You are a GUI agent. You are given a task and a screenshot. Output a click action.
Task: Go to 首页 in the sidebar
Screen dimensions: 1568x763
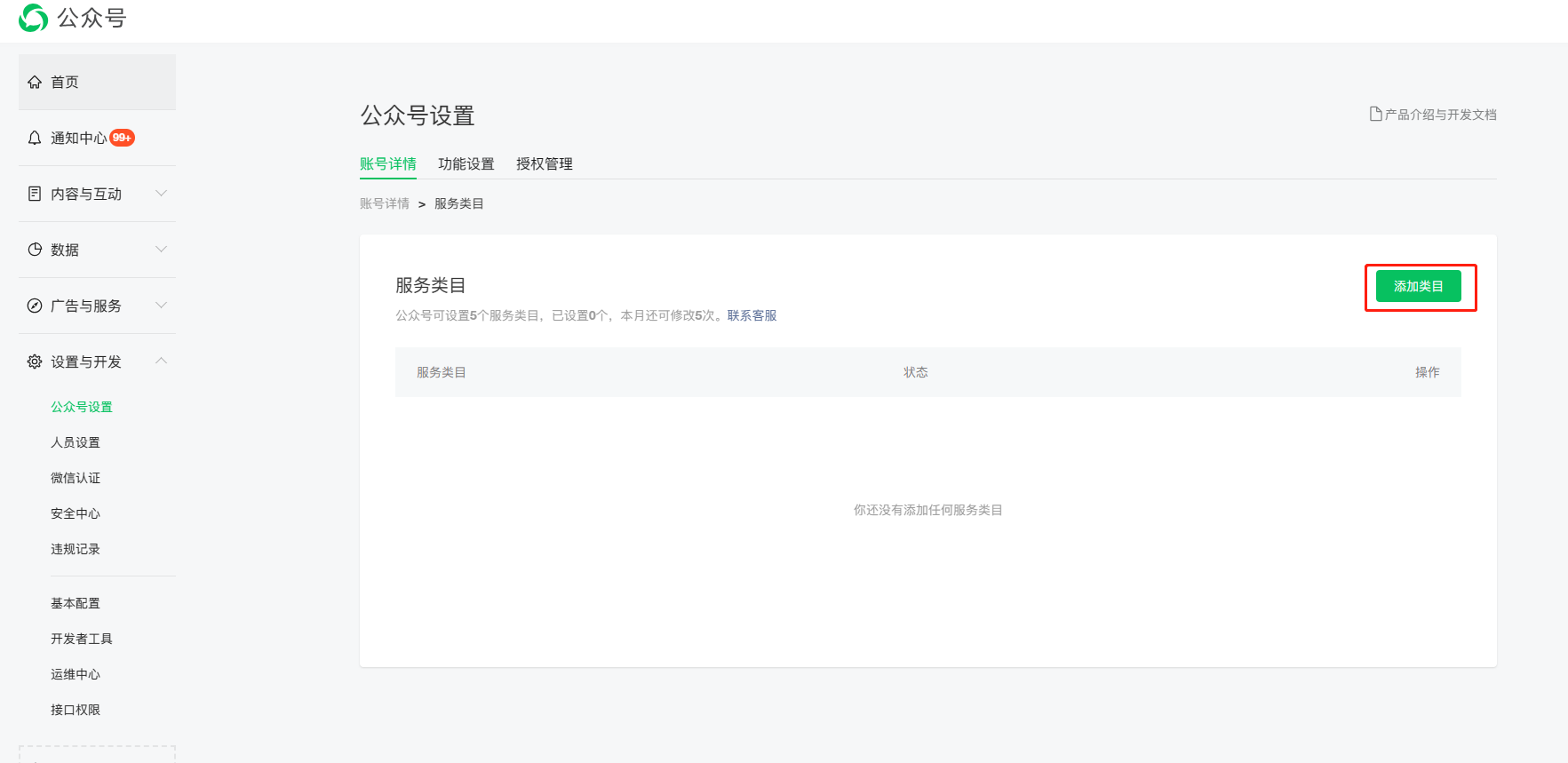pos(97,82)
